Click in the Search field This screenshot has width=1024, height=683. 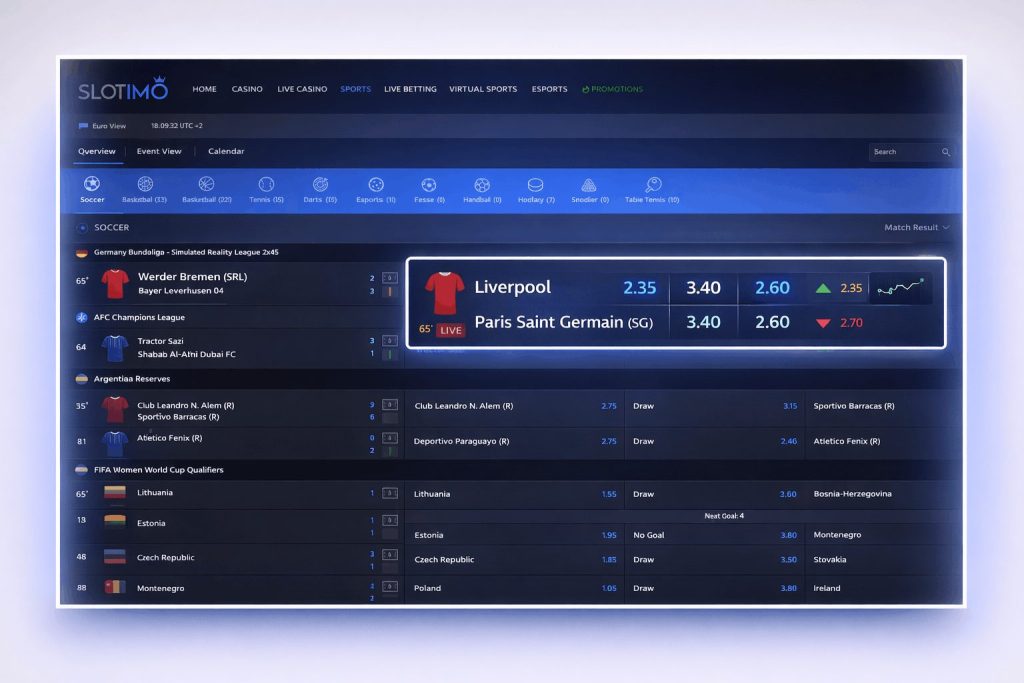tap(910, 152)
